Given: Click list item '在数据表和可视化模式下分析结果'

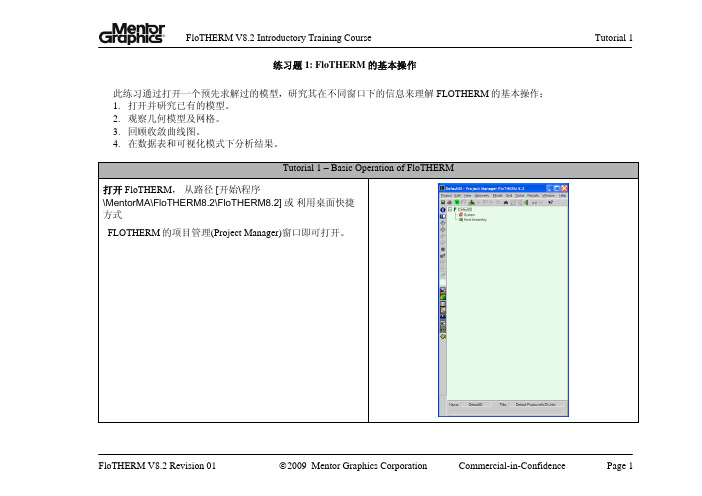Looking at the screenshot, I should [203, 144].
